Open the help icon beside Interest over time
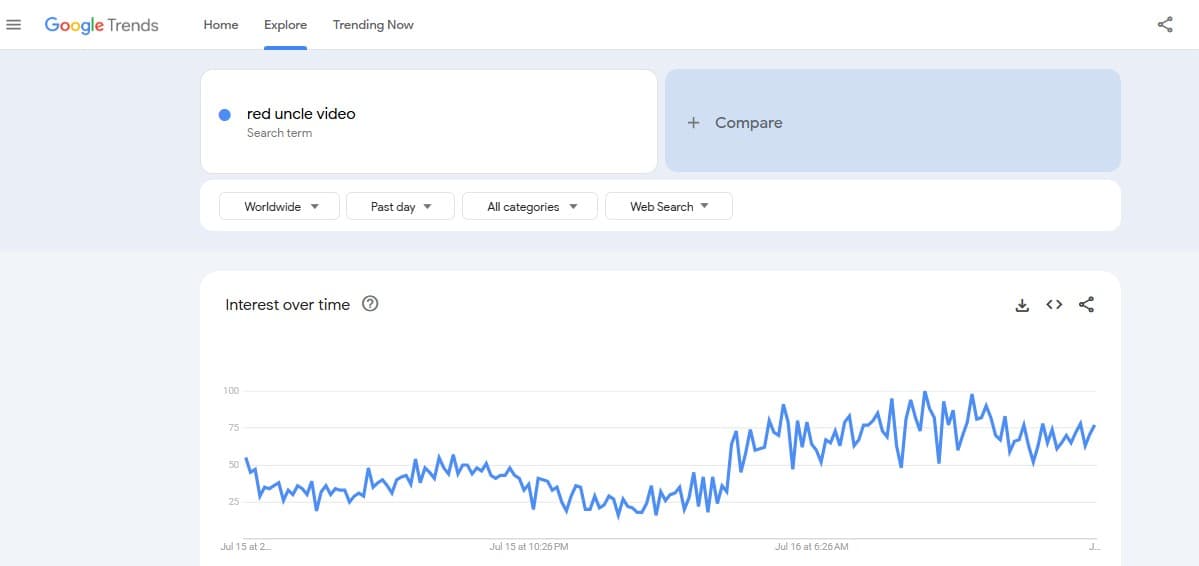The height and width of the screenshot is (566, 1199). [x=370, y=304]
